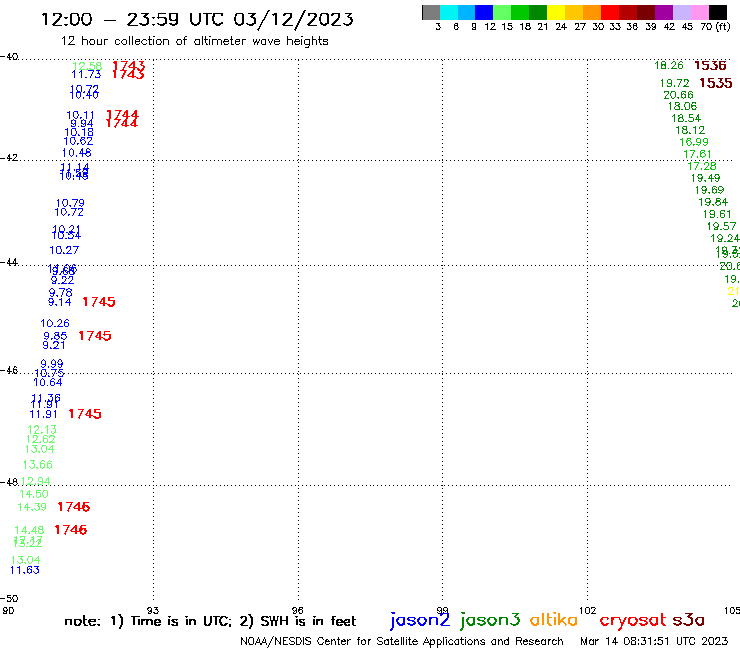Click the 19.57 wave height reading
740x650 pixels.
point(721,227)
